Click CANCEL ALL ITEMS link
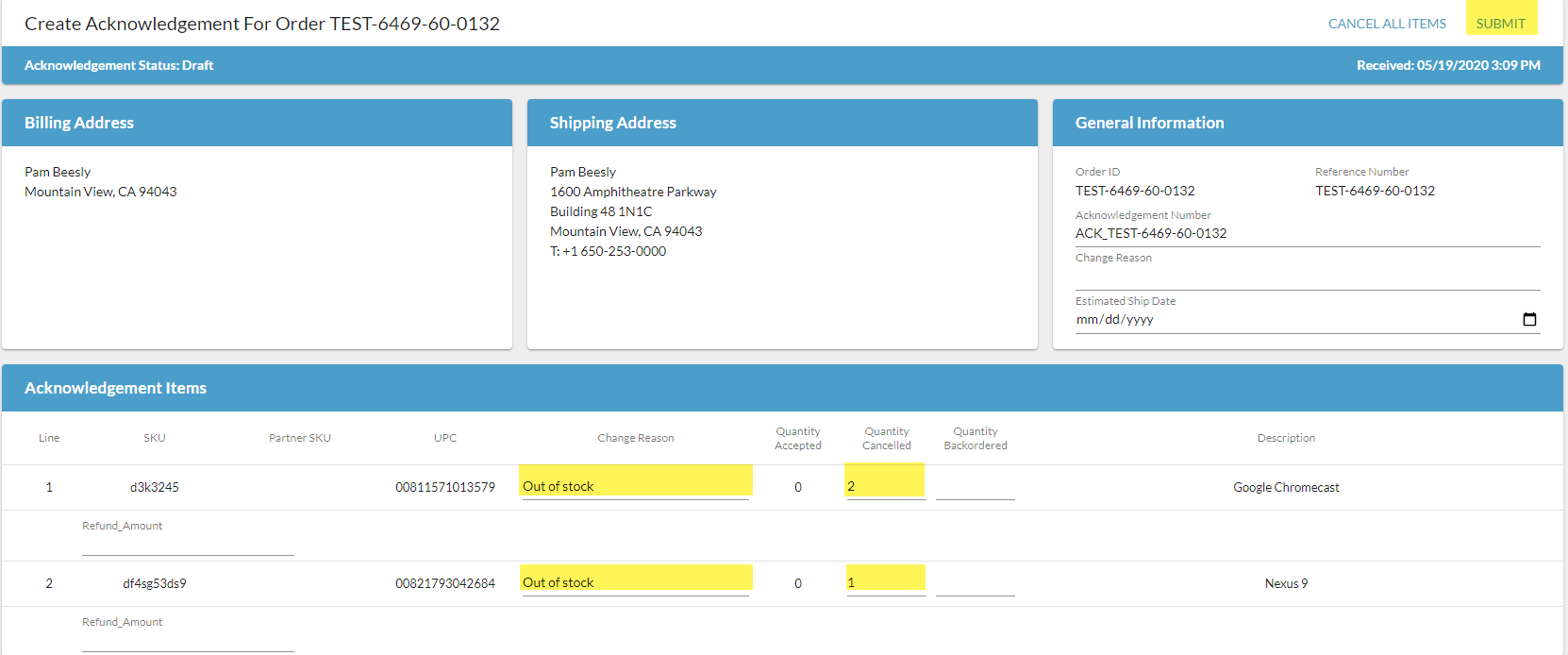1568x655 pixels. click(1386, 24)
